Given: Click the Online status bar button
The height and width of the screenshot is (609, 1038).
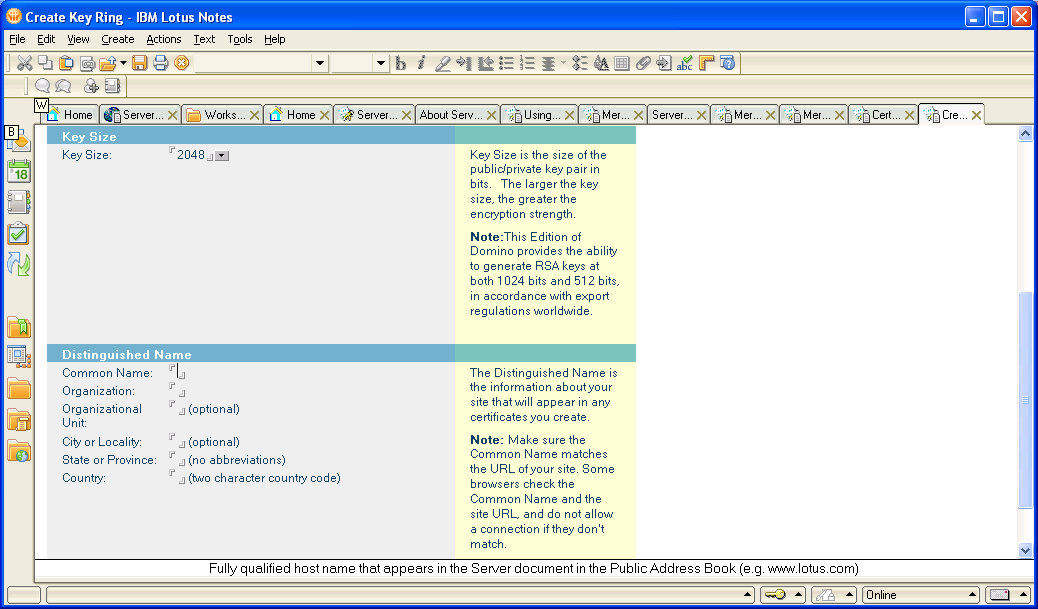Looking at the screenshot, I should coord(920,595).
